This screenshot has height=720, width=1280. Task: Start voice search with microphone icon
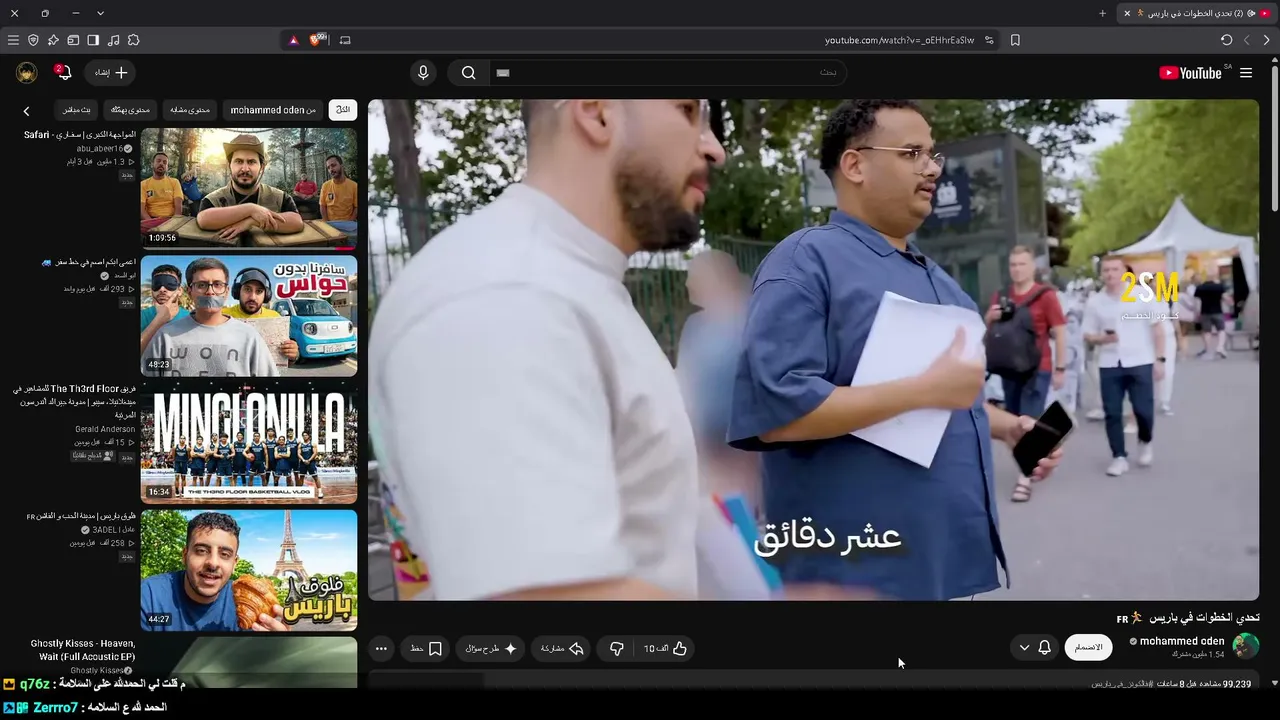tap(423, 72)
